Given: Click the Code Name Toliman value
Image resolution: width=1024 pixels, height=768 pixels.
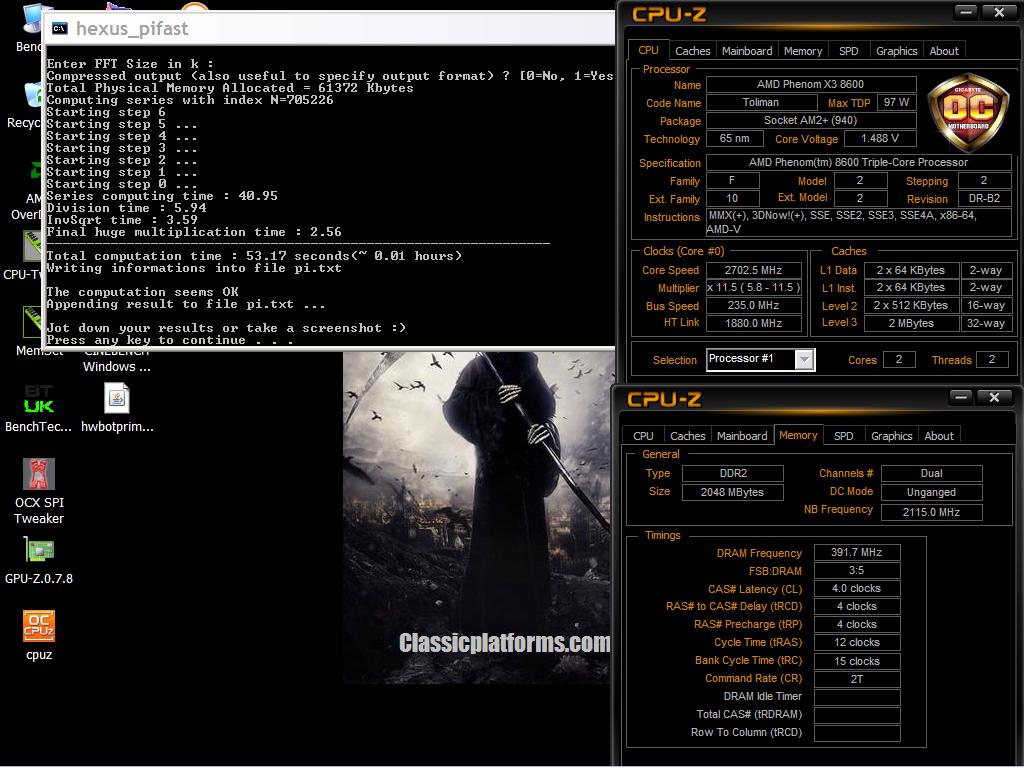Looking at the screenshot, I should pyautogui.click(x=761, y=103).
